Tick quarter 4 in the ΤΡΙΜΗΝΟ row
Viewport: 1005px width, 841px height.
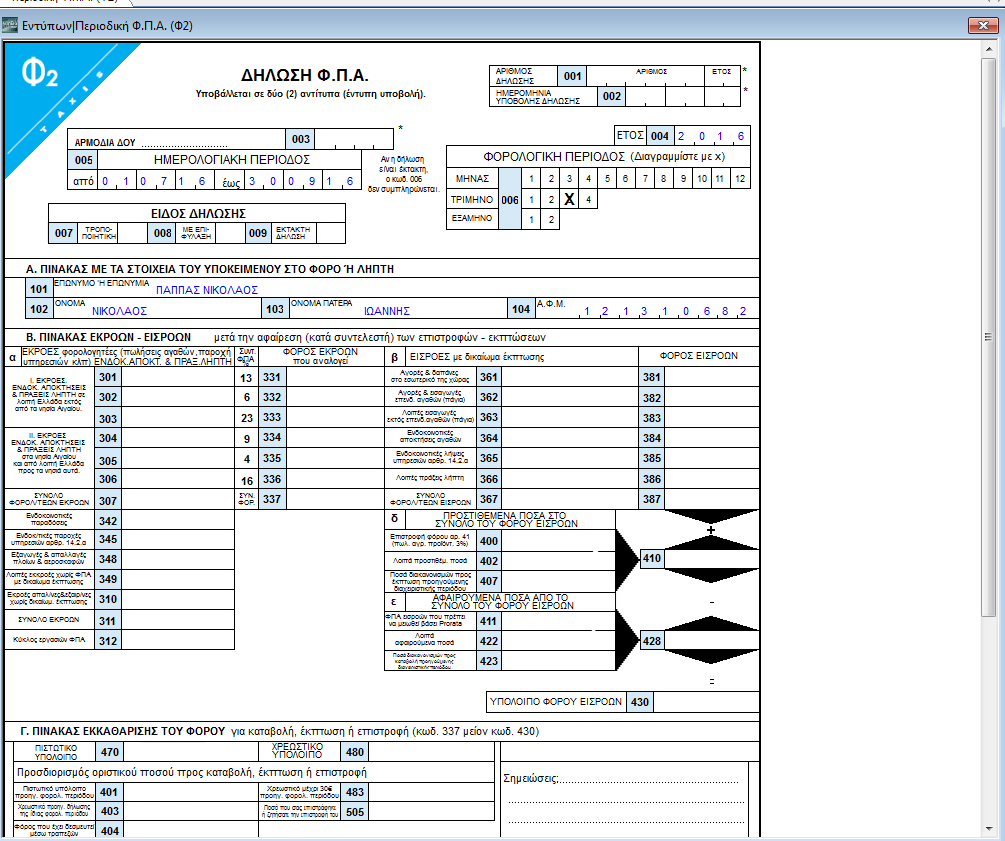tap(588, 199)
